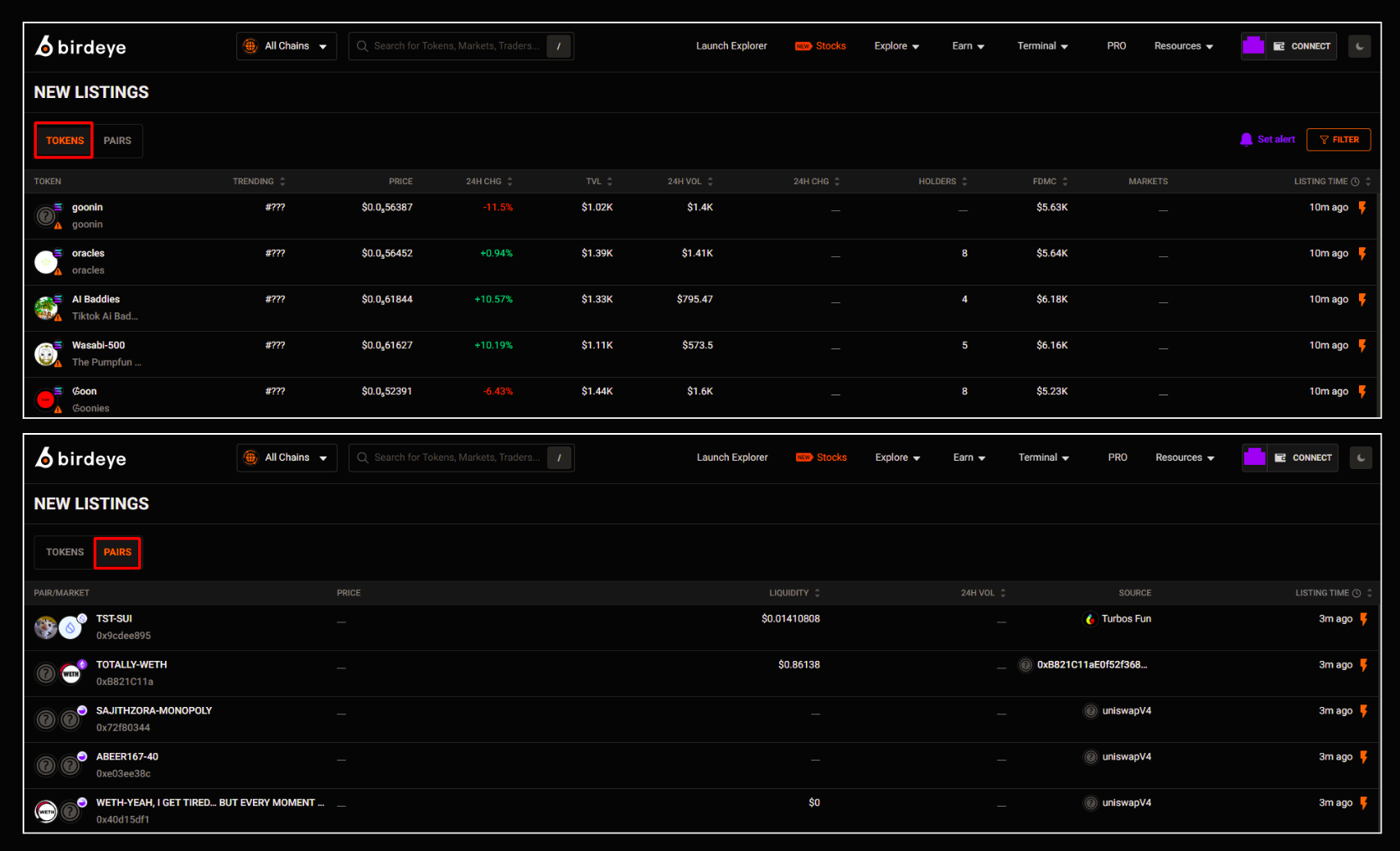Select the PAIRS tab in the upper panel
Viewport: 1400px width, 851px height.
tap(117, 141)
